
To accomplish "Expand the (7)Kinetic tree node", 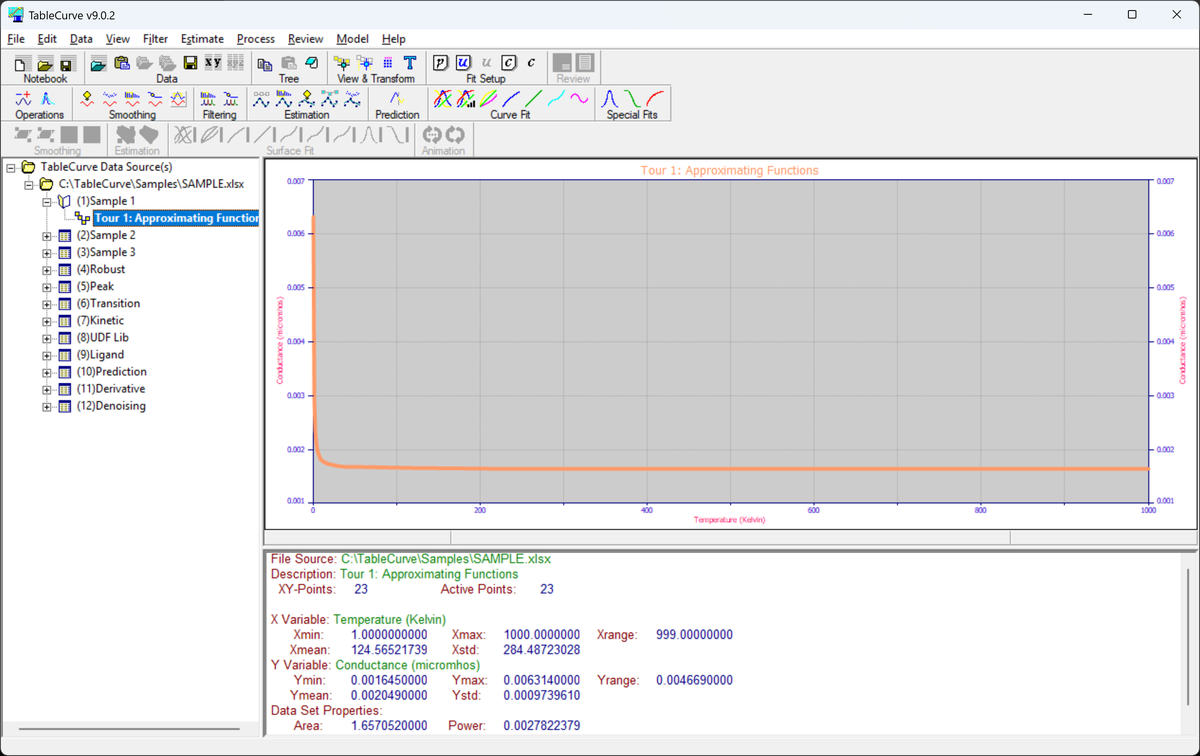I will (47, 321).
